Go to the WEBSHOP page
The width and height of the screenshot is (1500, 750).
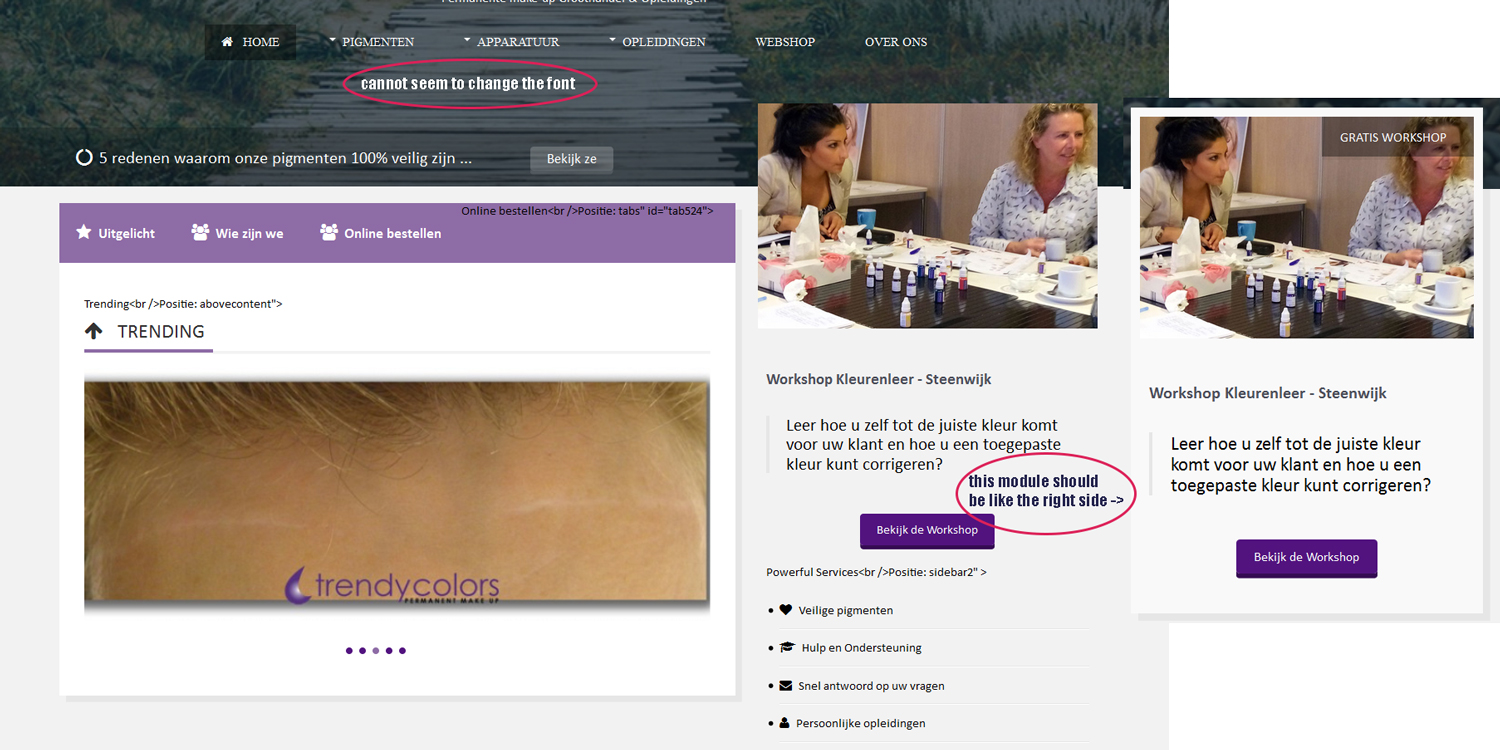click(785, 42)
